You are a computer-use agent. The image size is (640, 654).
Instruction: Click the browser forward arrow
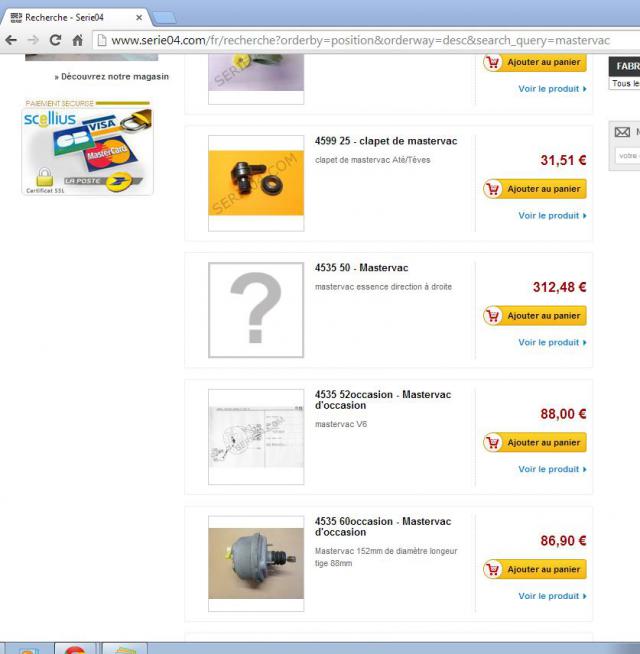(33, 40)
